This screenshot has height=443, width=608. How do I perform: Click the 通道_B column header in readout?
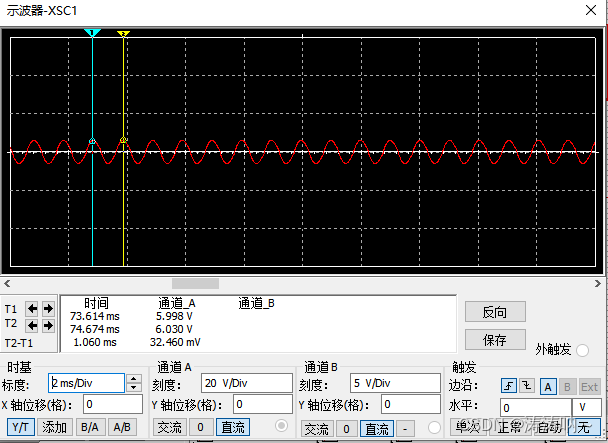coord(257,303)
